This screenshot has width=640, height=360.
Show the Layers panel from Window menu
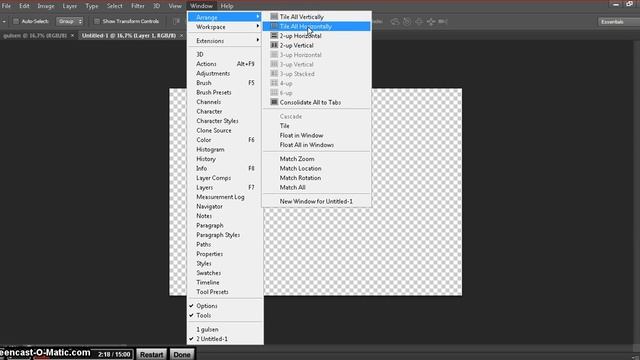[225, 187]
